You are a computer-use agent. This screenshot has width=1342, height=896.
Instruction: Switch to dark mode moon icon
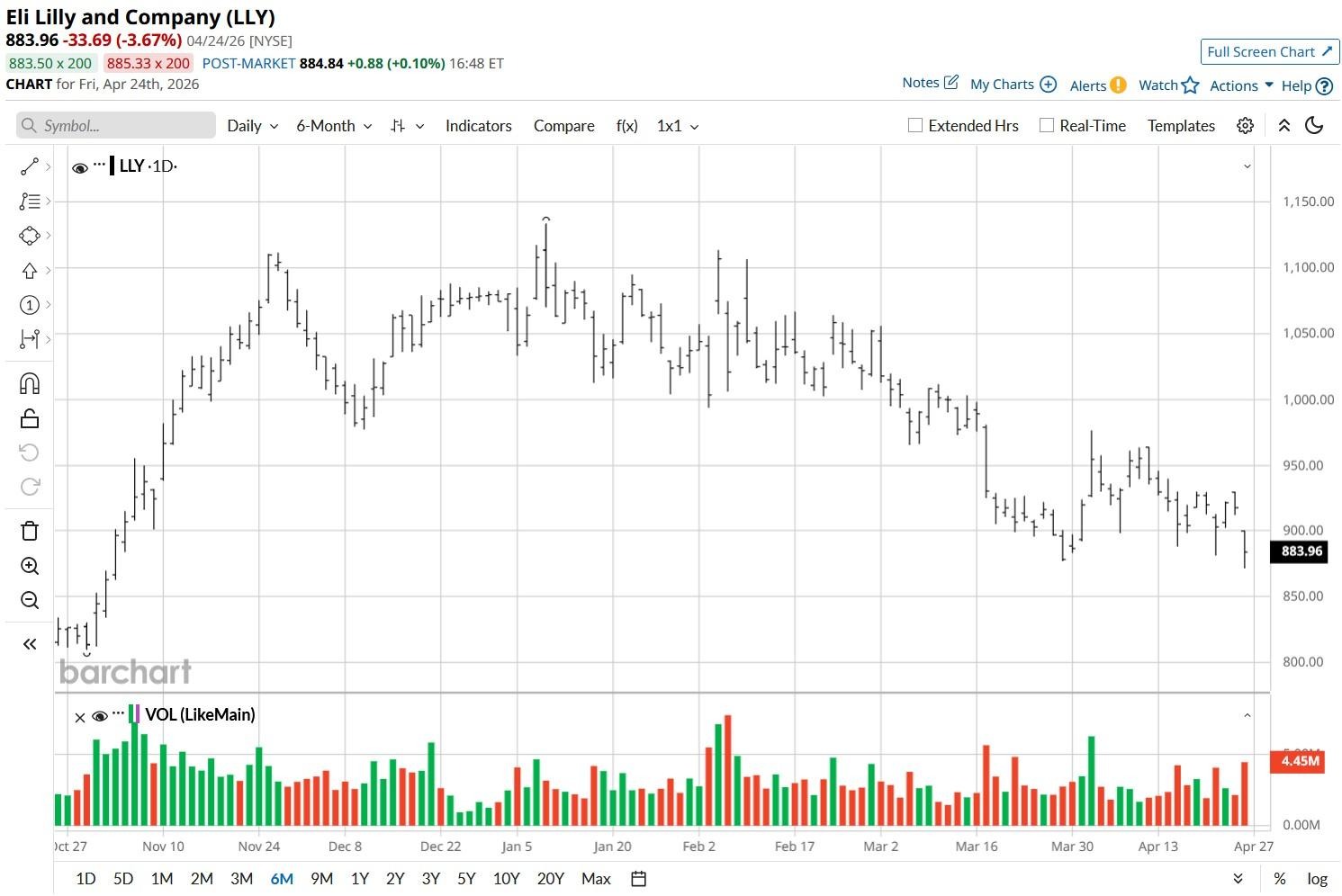(1314, 126)
